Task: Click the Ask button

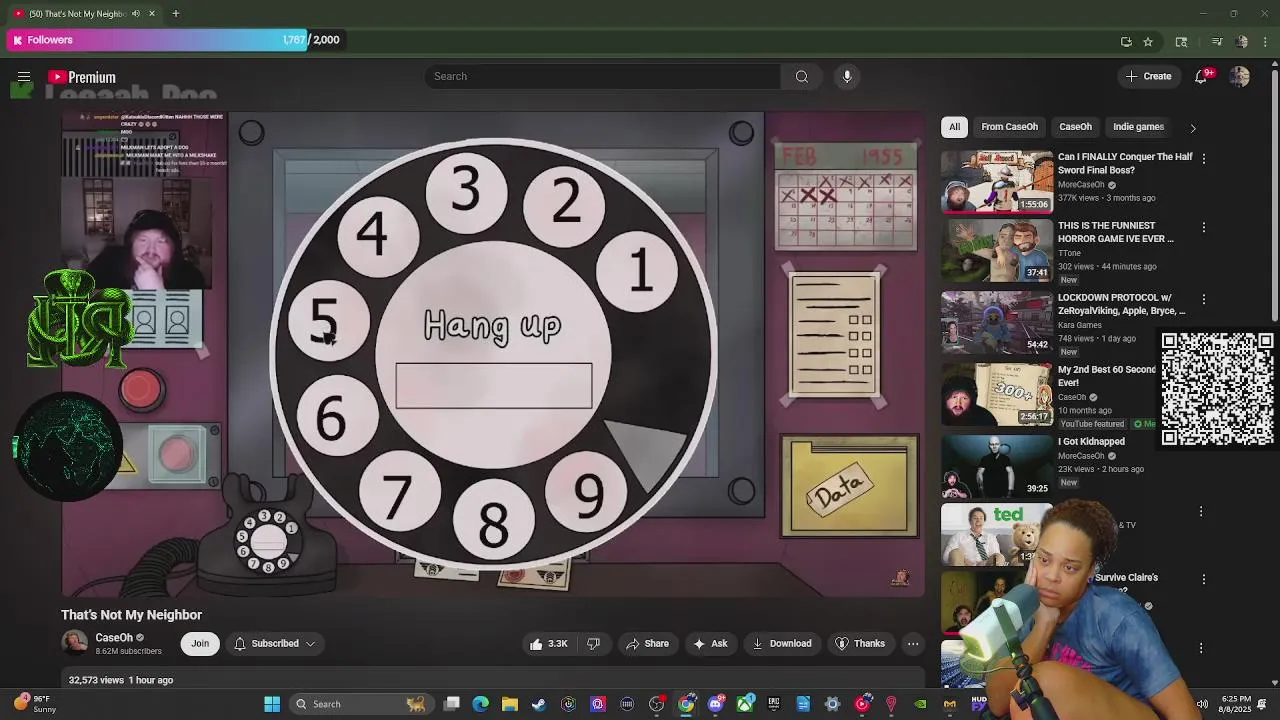Action: click(710, 644)
